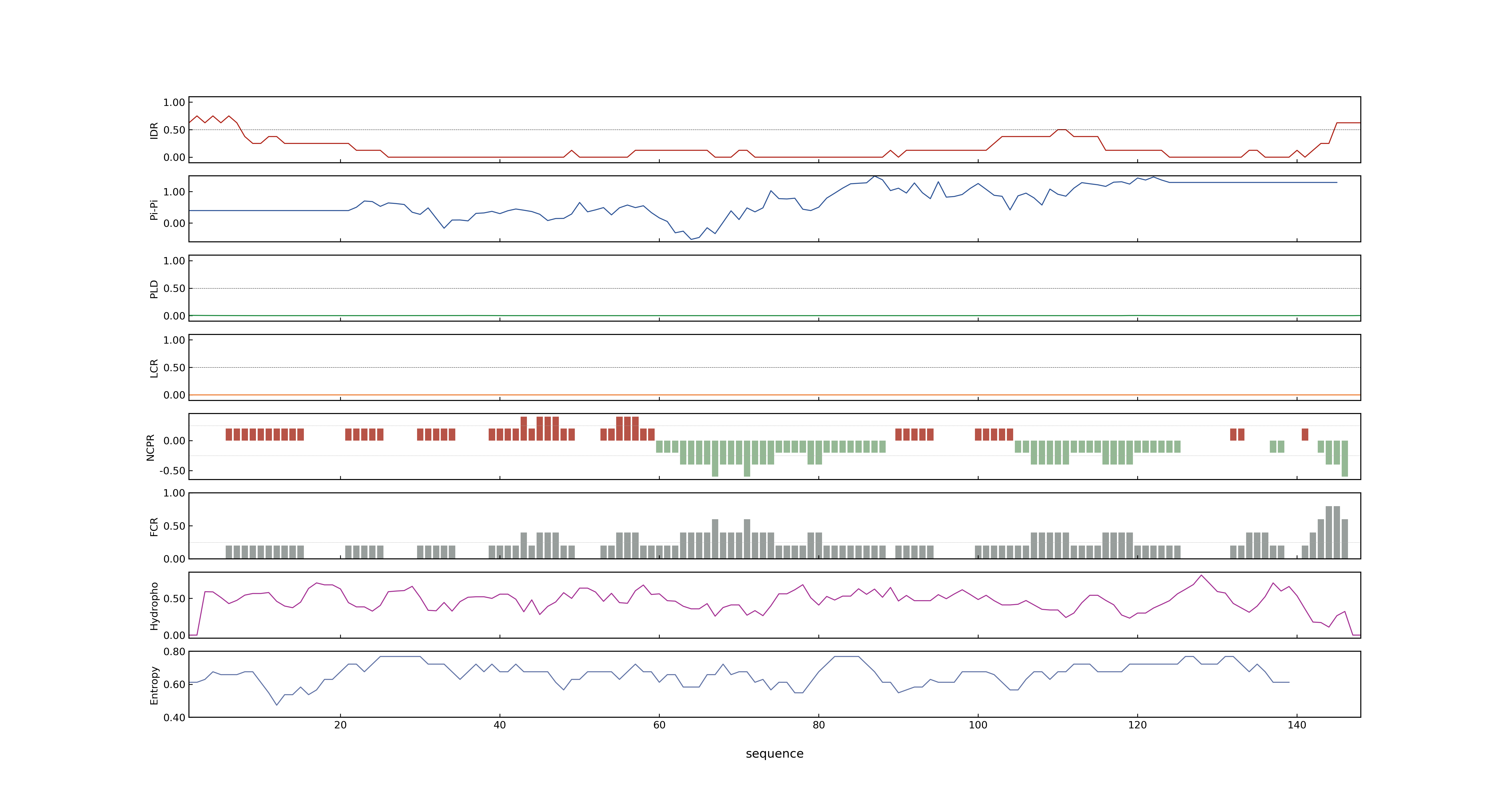Click the -0.50 tick on NCPR axis
Image resolution: width=1512 pixels, height=806 pixels.
tap(172, 471)
